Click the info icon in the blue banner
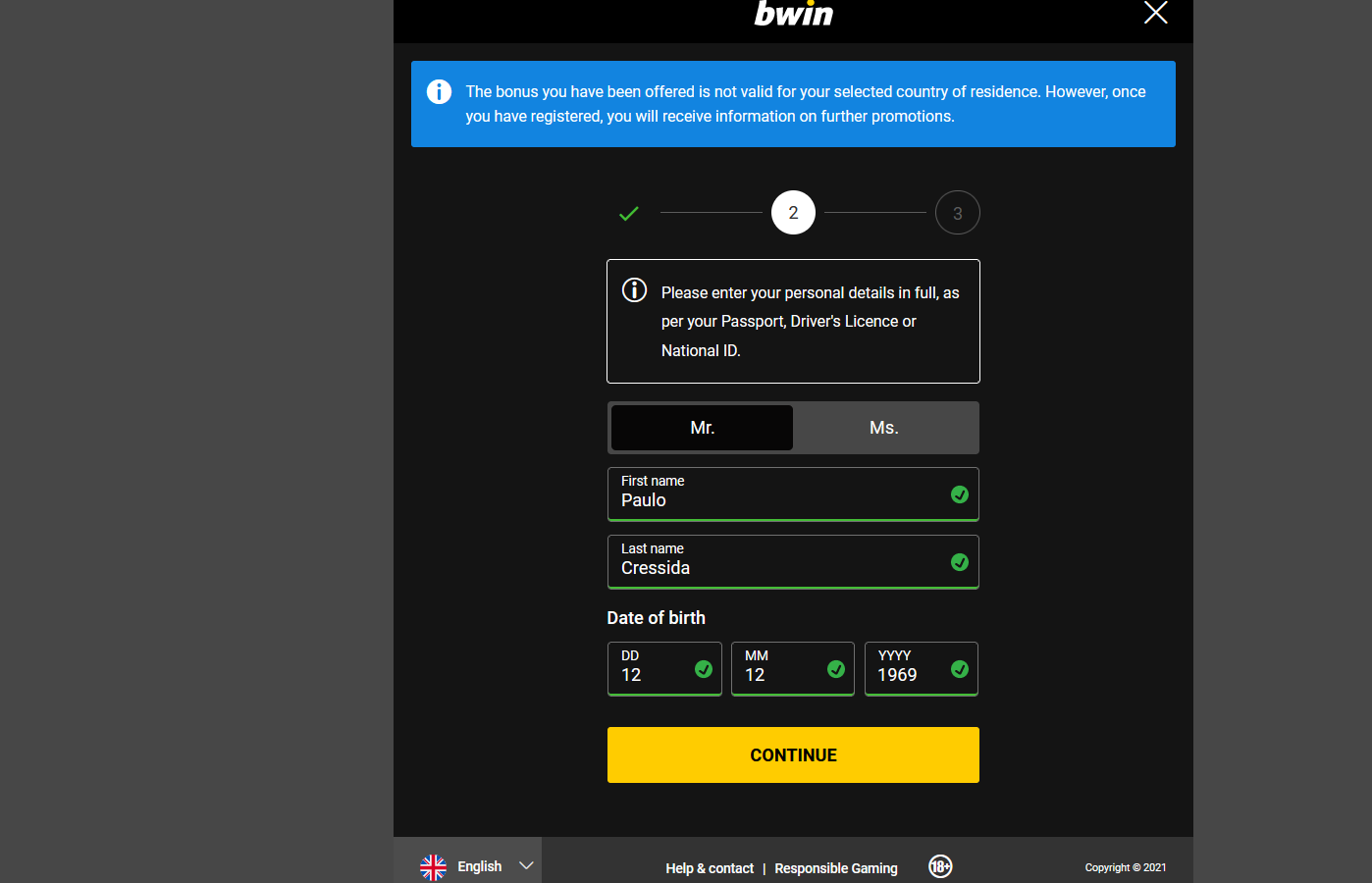1372x883 pixels. coord(439,91)
